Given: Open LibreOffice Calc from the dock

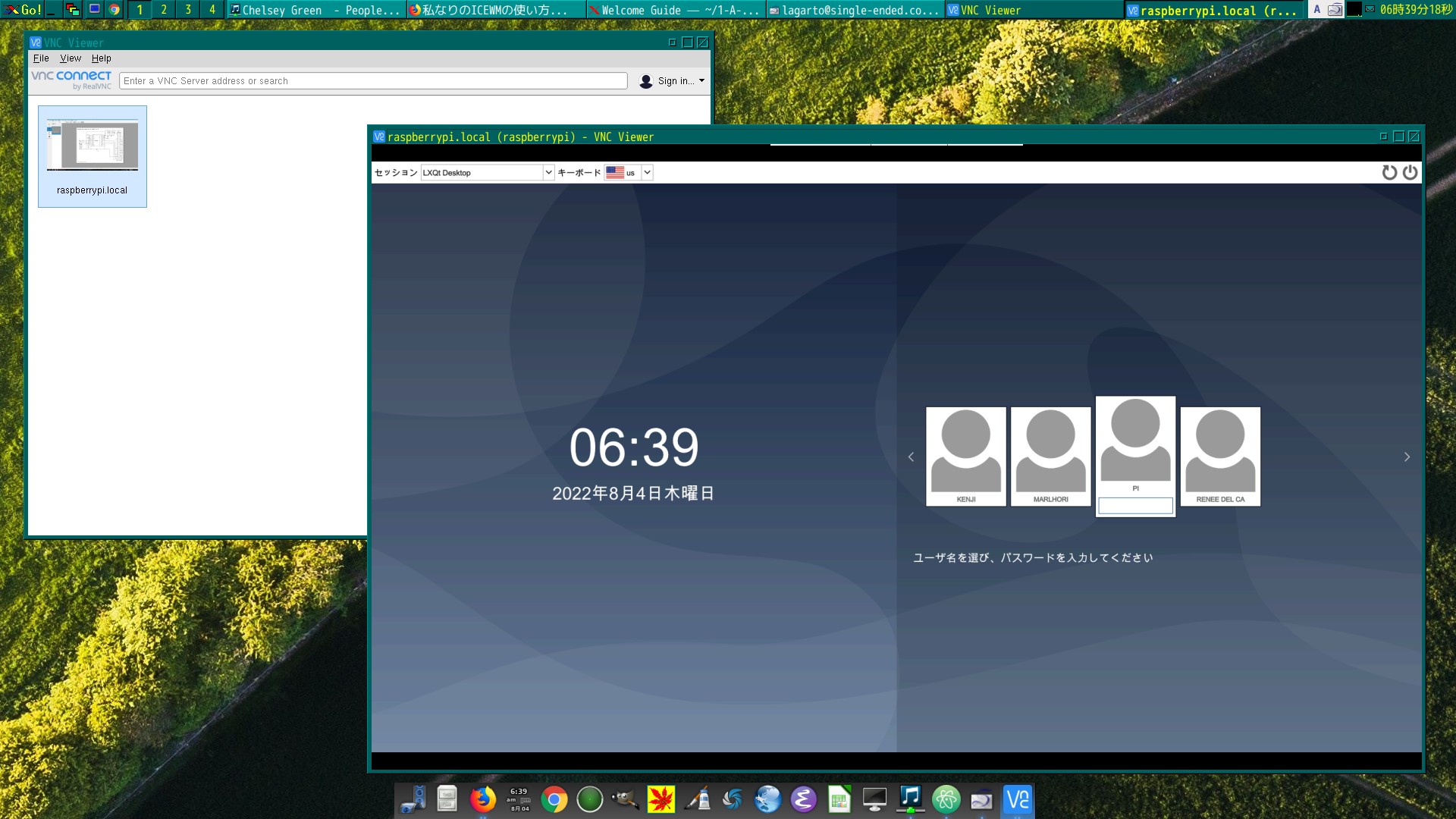Looking at the screenshot, I should tap(839, 800).
